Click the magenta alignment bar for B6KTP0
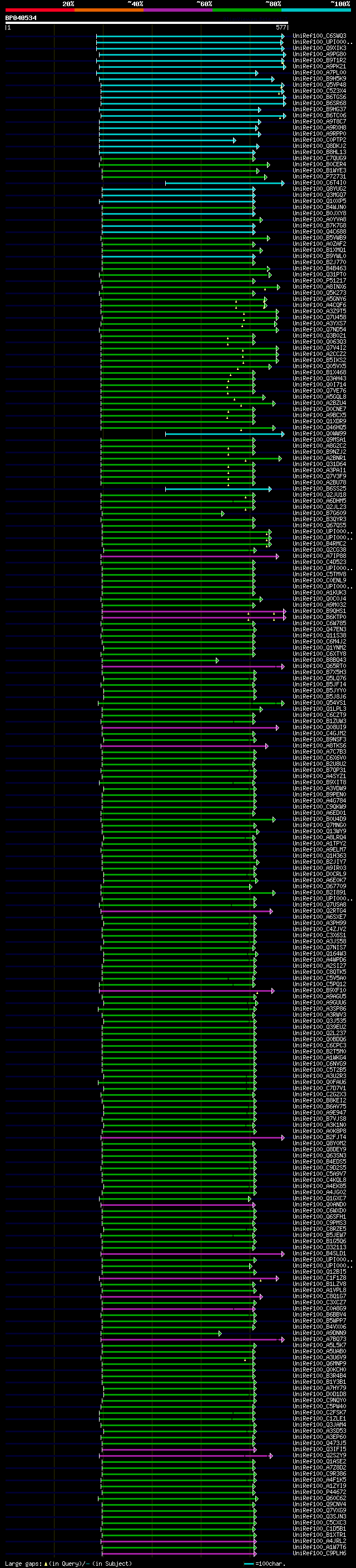This screenshot has height=1568, width=356. point(194,617)
